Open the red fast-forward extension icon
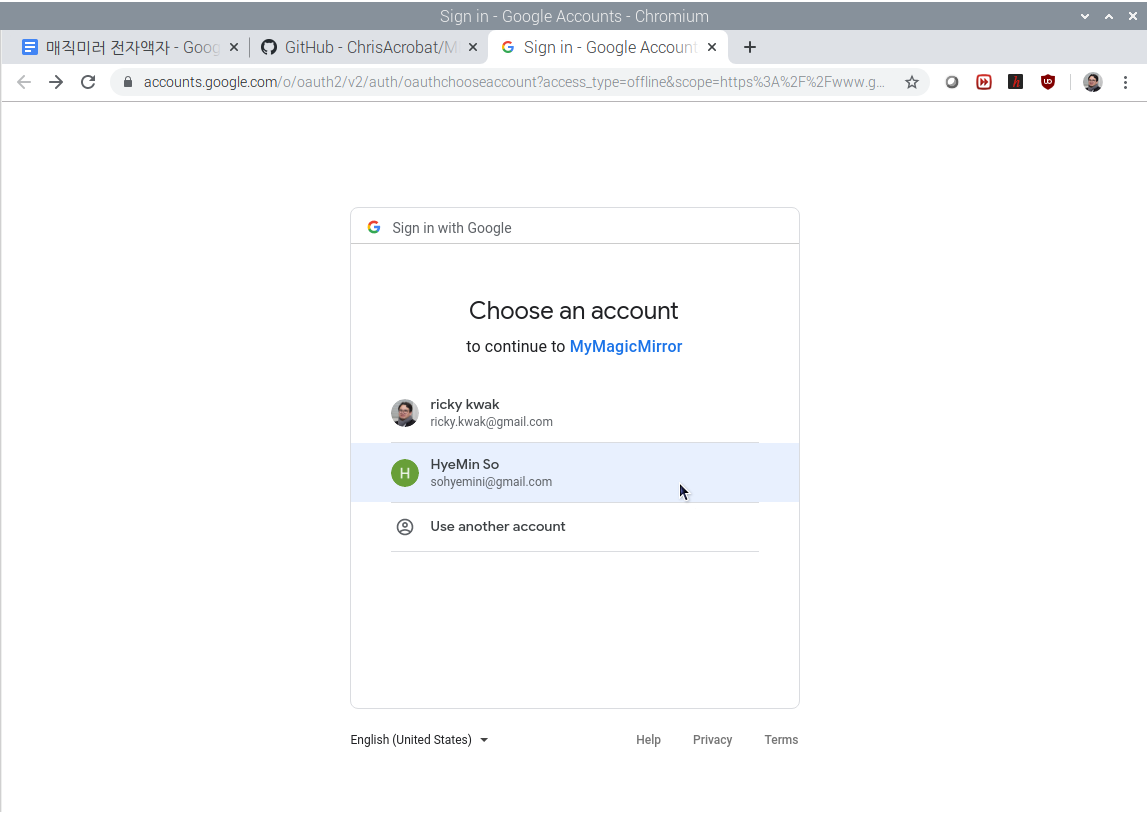 [984, 82]
